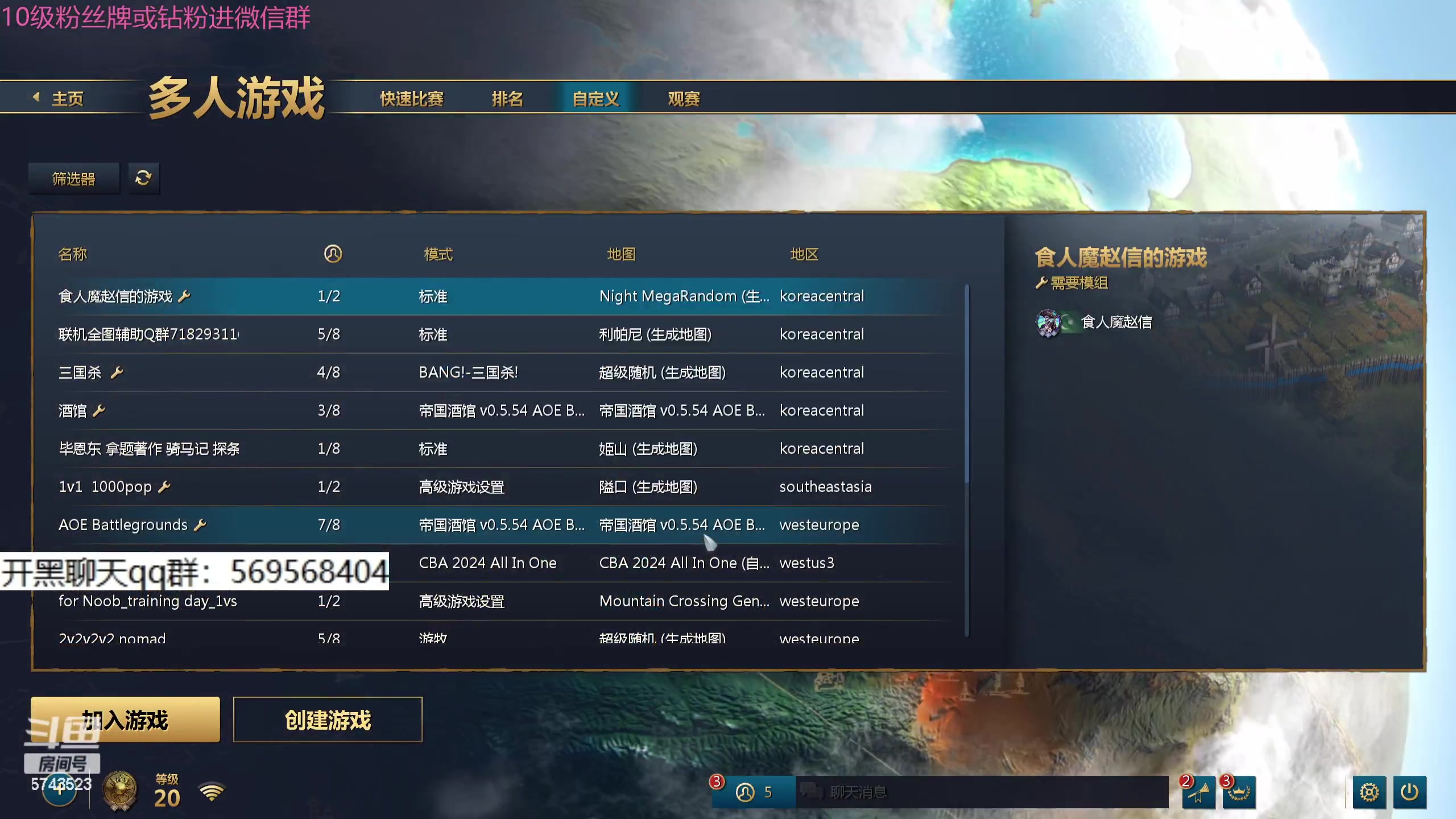1456x819 pixels.
Task: Click the lobby list vertical scrollbar
Action: tap(967, 384)
